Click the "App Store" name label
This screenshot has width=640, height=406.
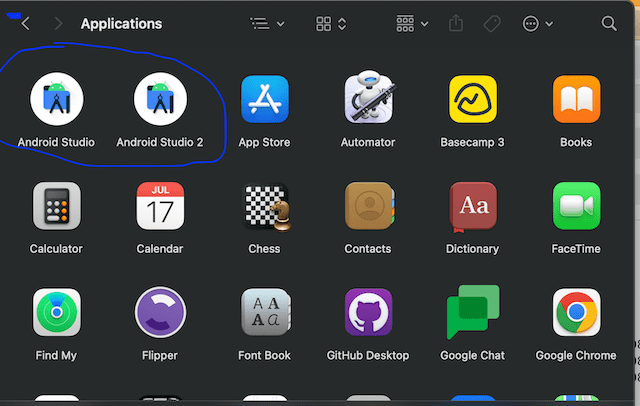coord(264,142)
